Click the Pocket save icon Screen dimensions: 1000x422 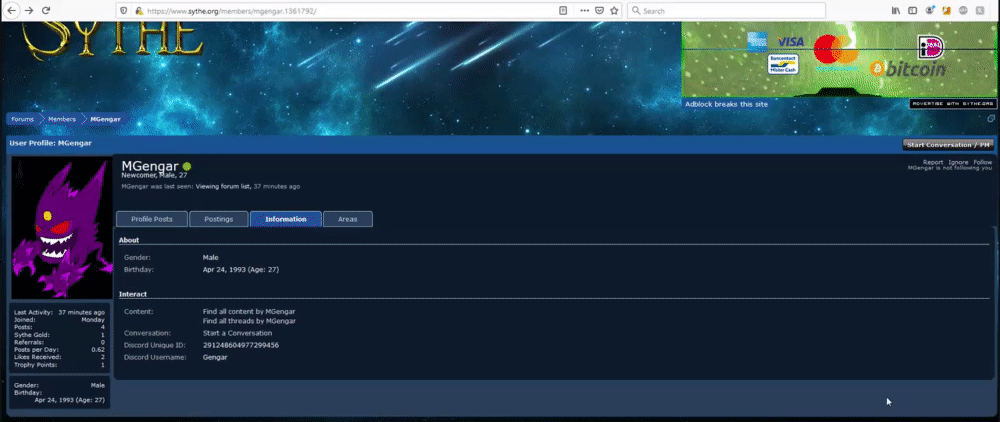(599, 10)
